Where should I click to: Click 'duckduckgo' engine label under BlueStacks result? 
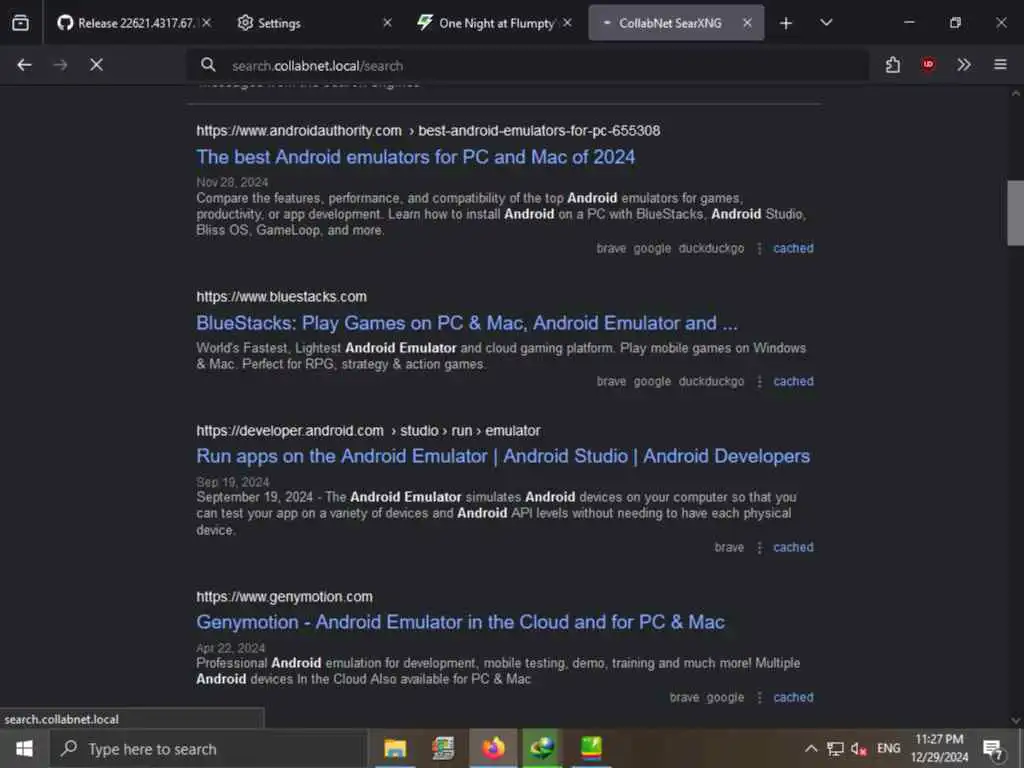711,381
